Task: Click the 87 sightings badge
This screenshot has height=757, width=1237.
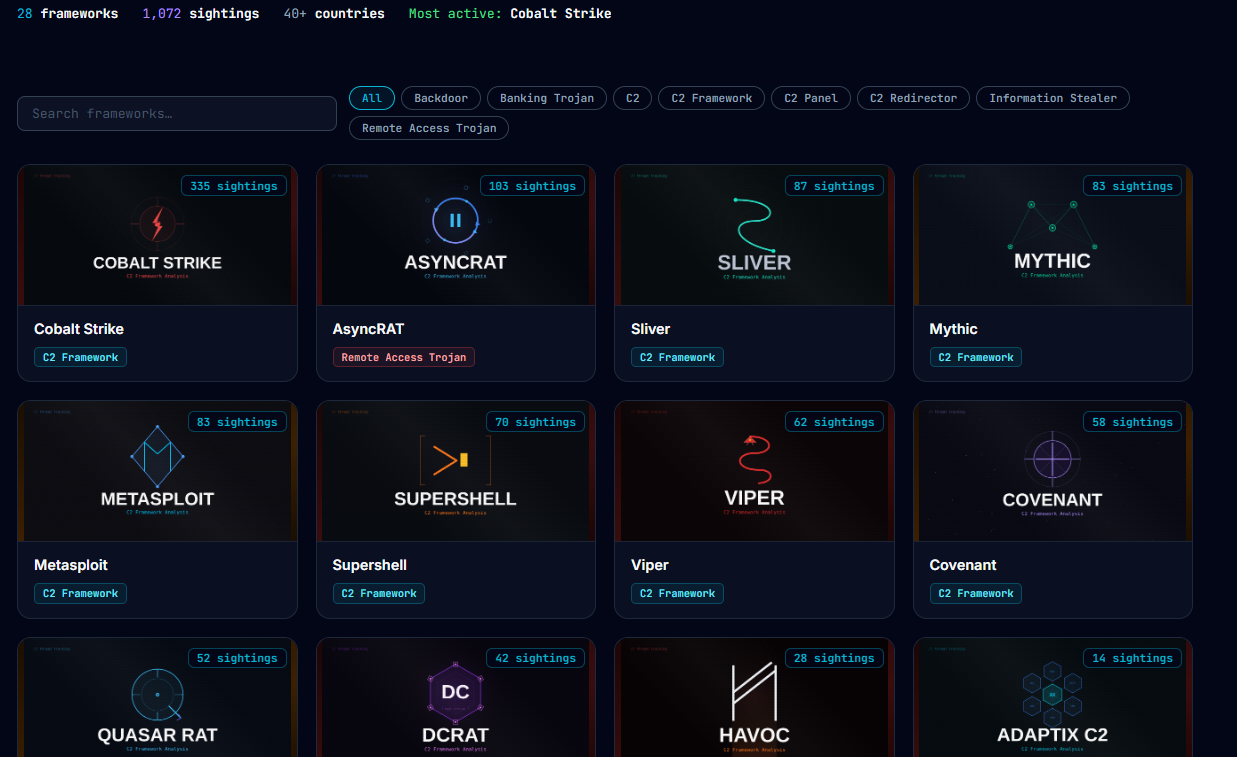Action: pyautogui.click(x=834, y=186)
